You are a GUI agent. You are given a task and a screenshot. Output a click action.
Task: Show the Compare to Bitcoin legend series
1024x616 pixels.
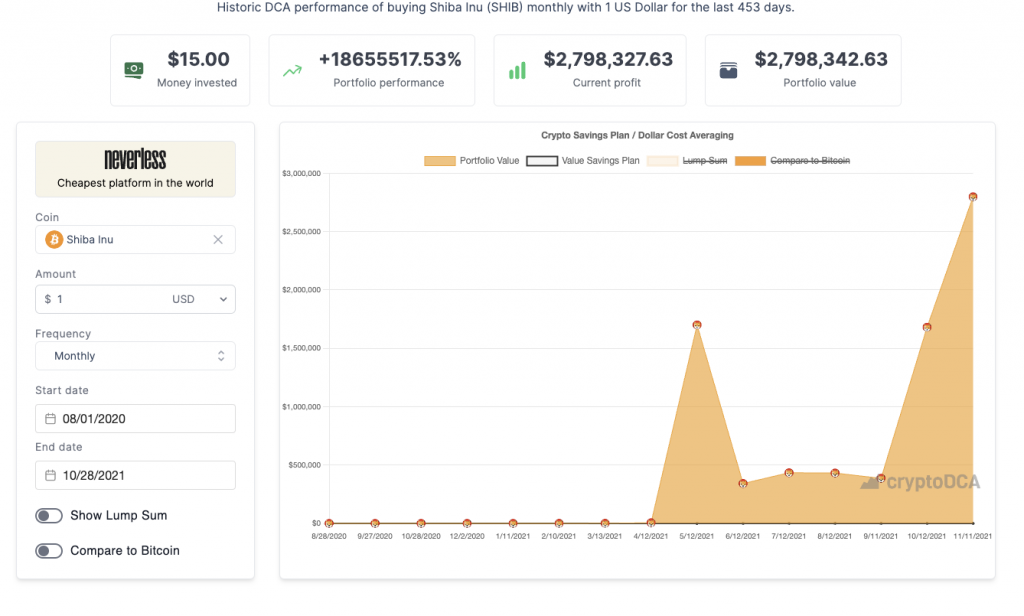793,161
